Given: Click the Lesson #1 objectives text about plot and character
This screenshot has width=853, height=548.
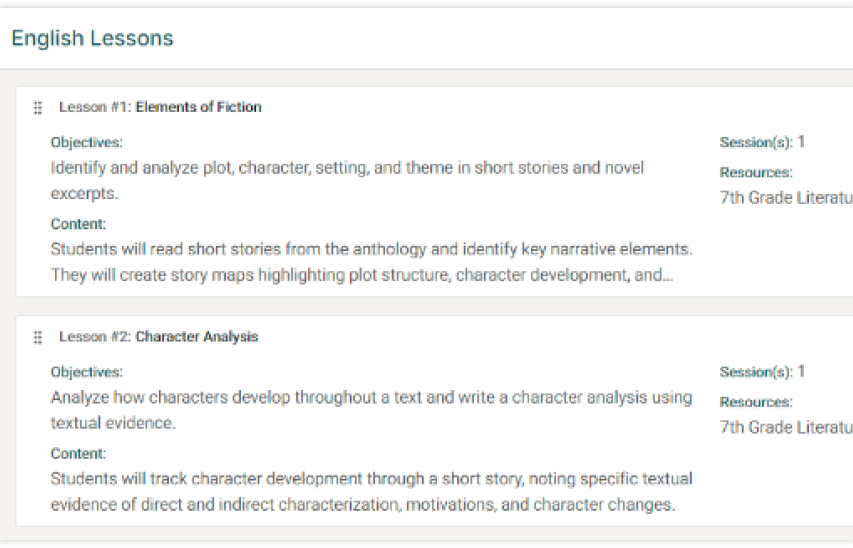Looking at the screenshot, I should click(347, 180).
